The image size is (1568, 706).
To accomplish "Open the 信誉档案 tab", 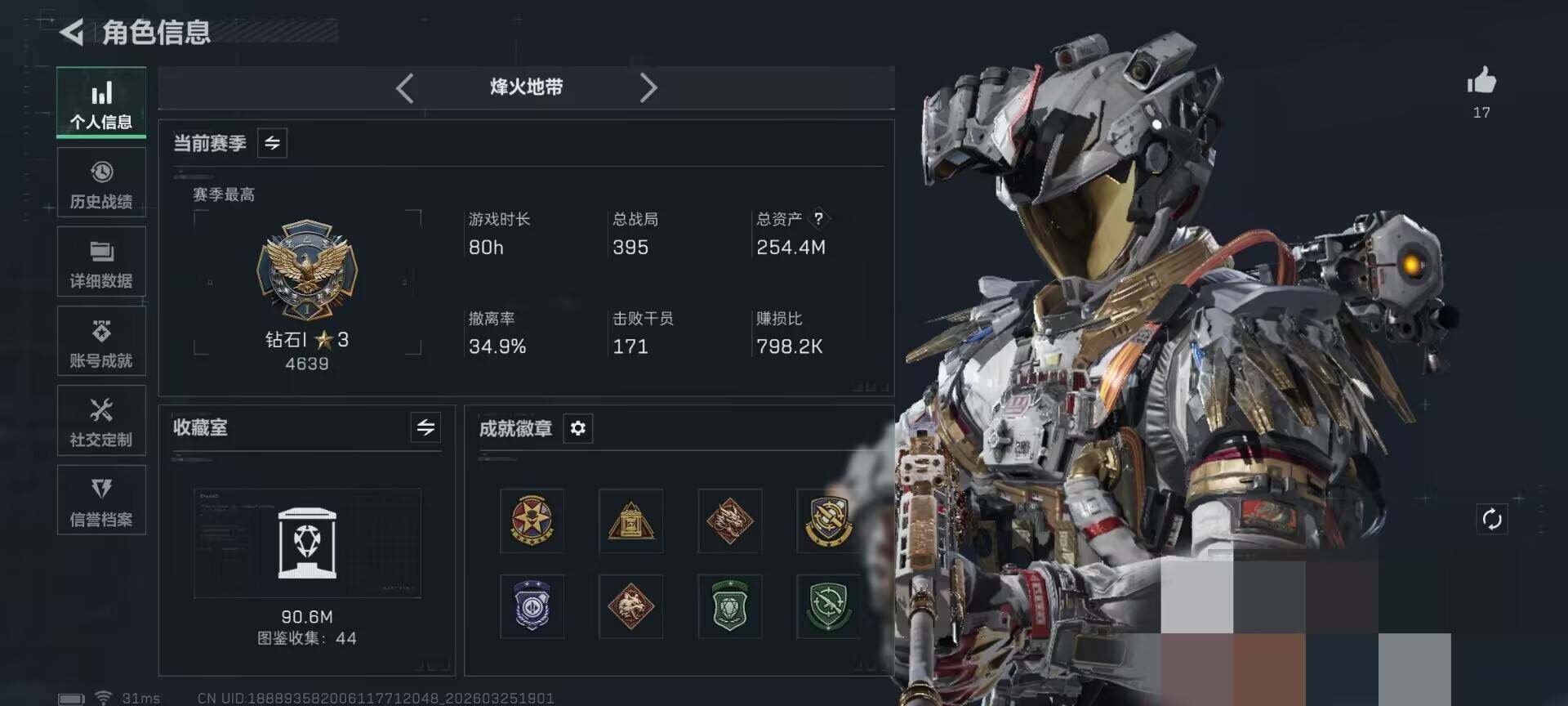I will (x=101, y=500).
